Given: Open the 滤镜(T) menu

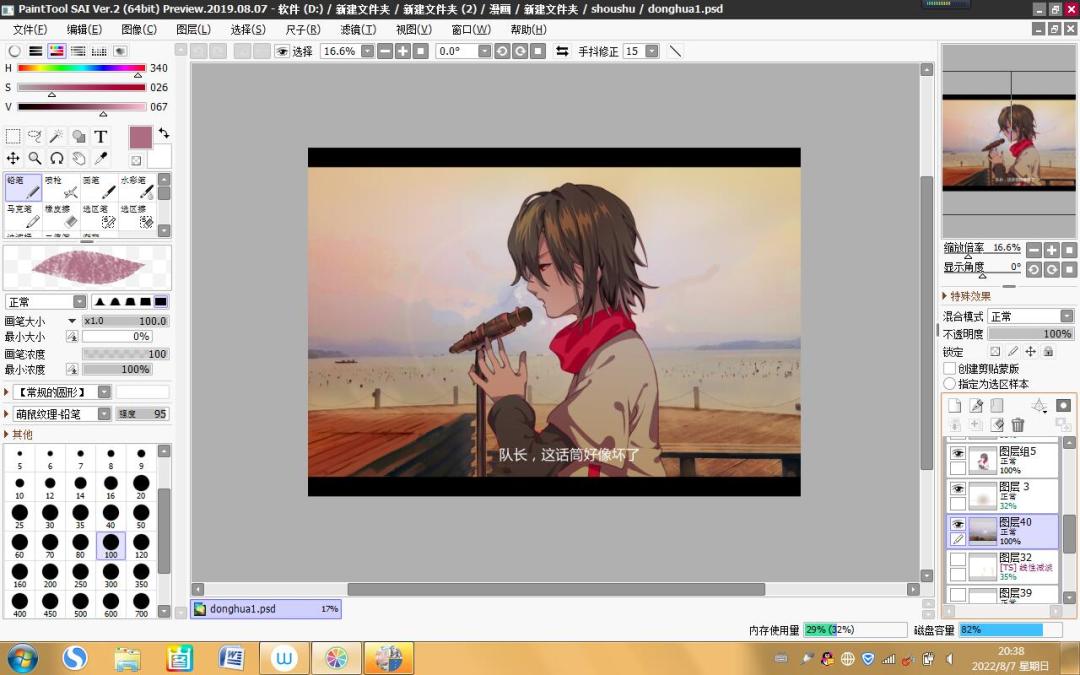Looking at the screenshot, I should point(358,30).
